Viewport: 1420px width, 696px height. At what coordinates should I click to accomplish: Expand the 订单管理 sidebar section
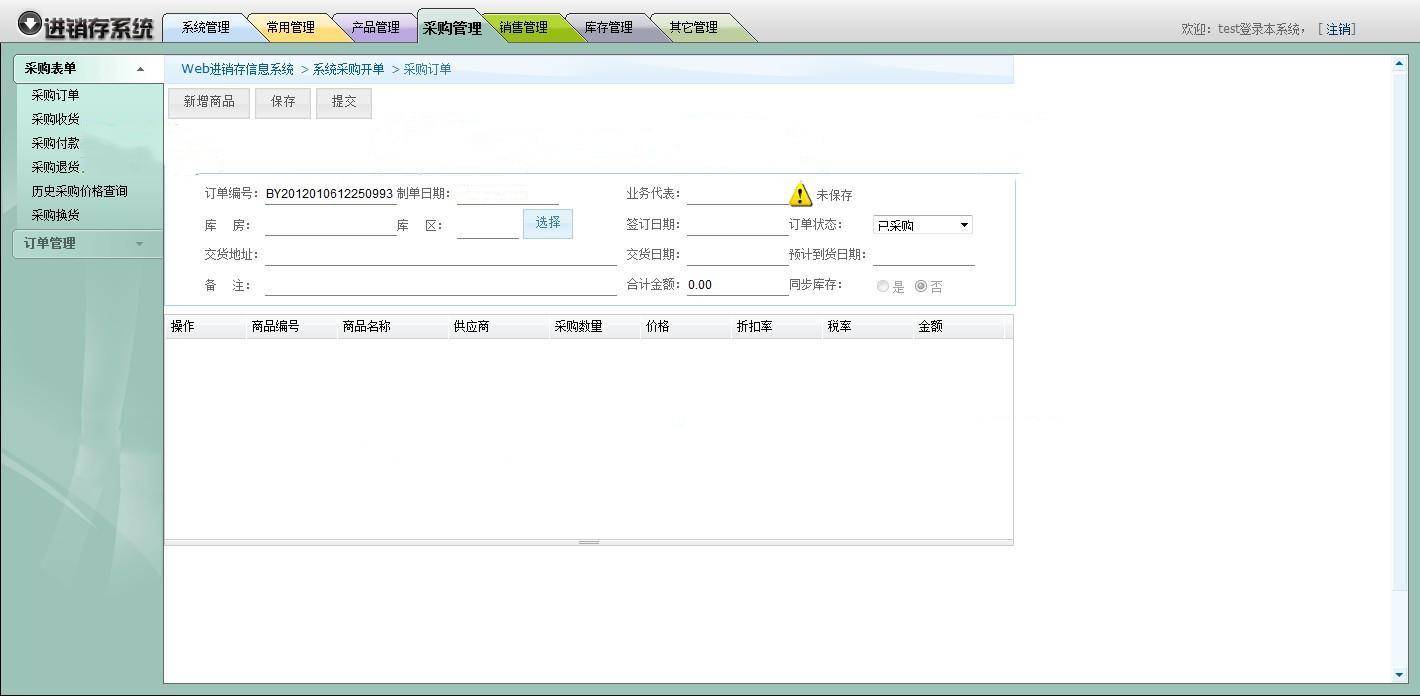(139, 244)
